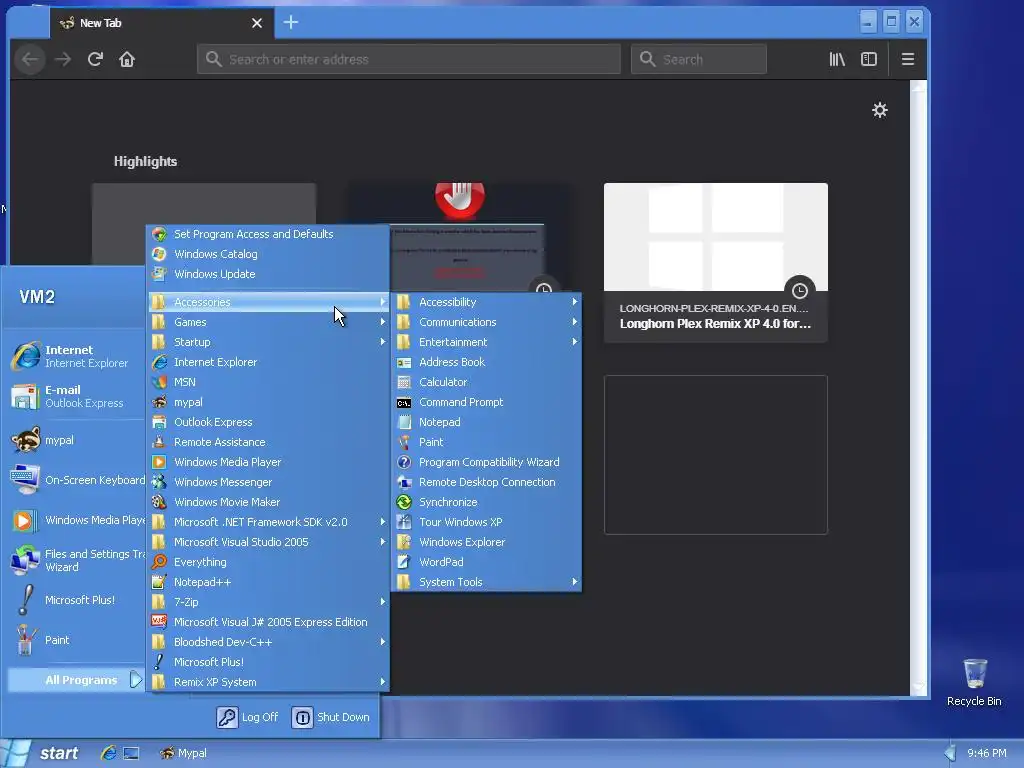Open Remote Desktop Connection

click(x=487, y=482)
